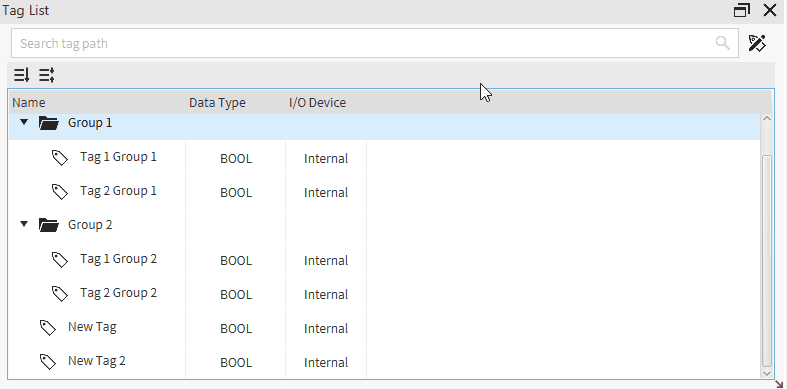The height and width of the screenshot is (389, 787).
Task: Click the magnifier search icon in tag path field
Action: point(722,43)
